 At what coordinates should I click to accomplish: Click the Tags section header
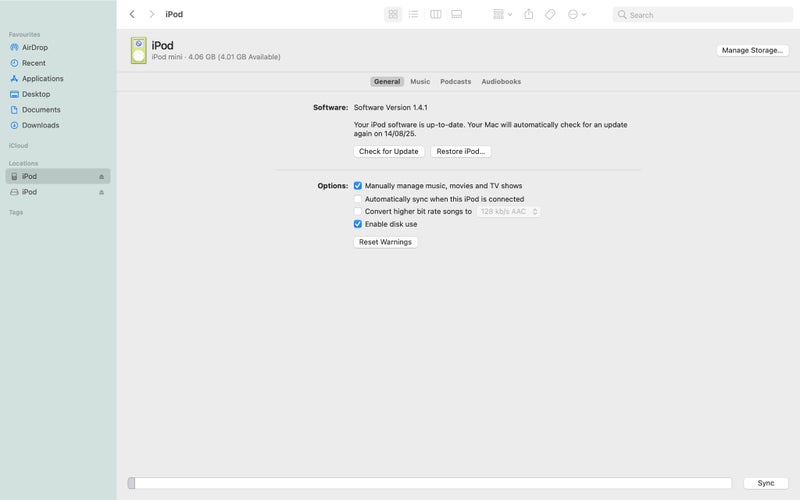[x=16, y=212]
